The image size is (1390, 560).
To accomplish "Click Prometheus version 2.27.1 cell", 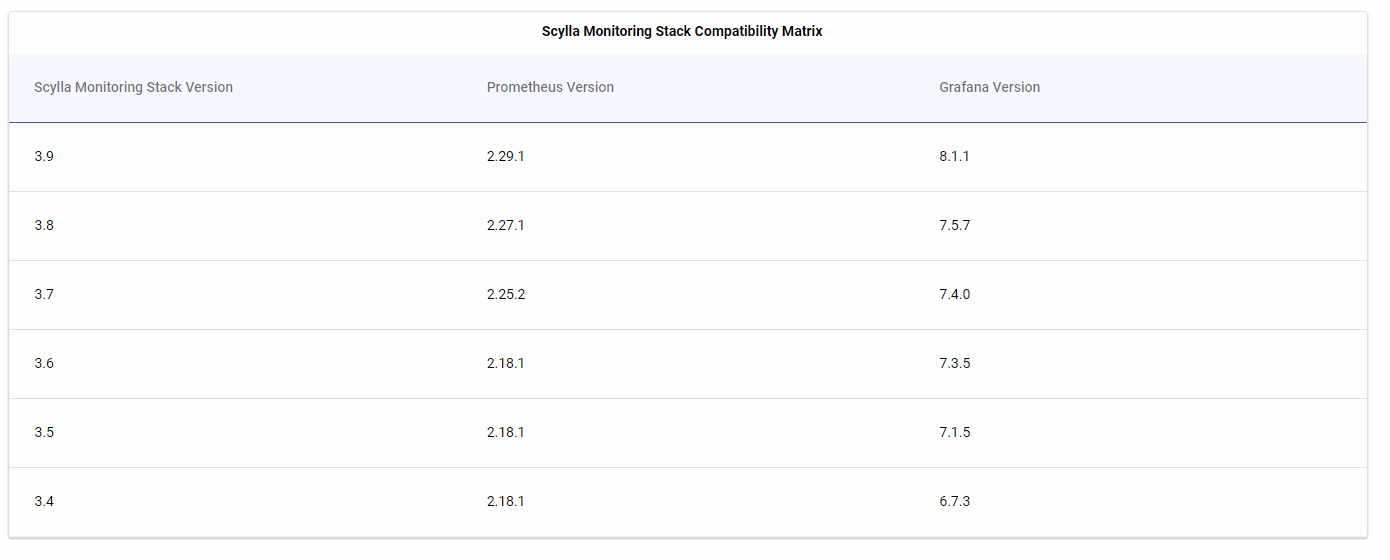I will [505, 225].
